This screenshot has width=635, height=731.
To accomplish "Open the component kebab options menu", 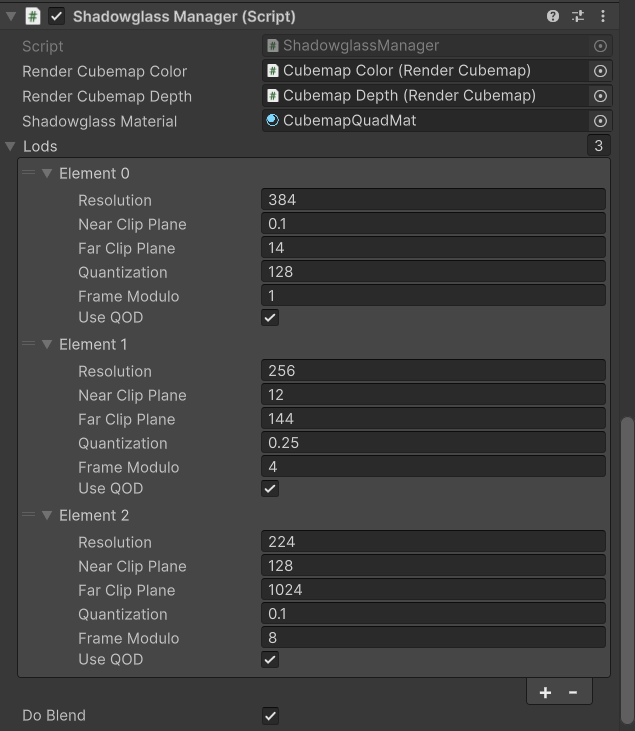I will (x=602, y=17).
